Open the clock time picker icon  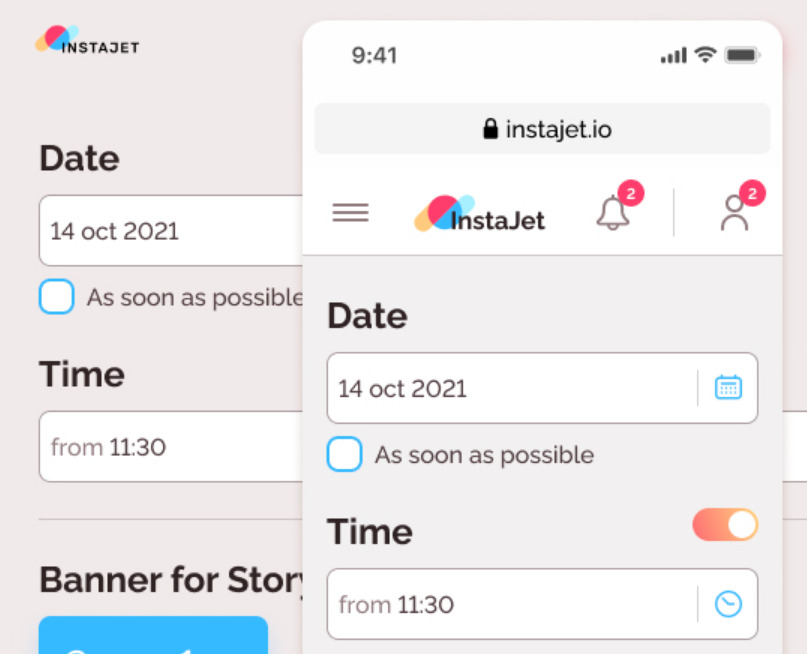[x=728, y=604]
